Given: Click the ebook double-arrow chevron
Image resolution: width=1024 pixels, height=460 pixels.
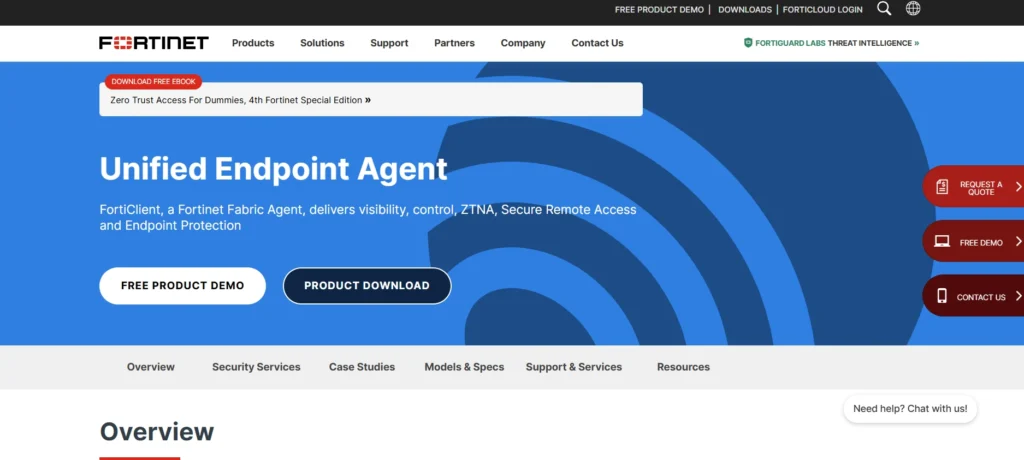Looking at the screenshot, I should [368, 100].
